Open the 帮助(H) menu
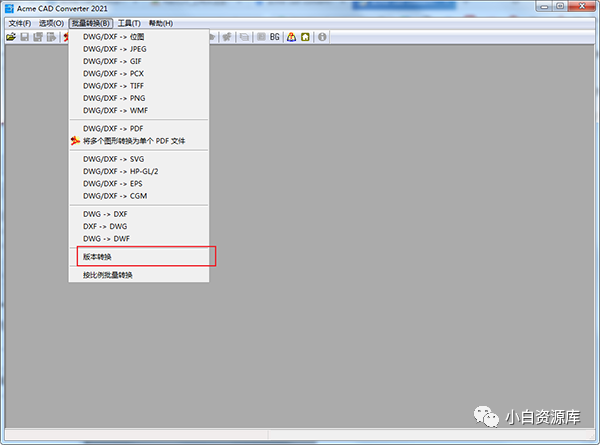Viewport: 600px width, 445px height. [x=161, y=23]
